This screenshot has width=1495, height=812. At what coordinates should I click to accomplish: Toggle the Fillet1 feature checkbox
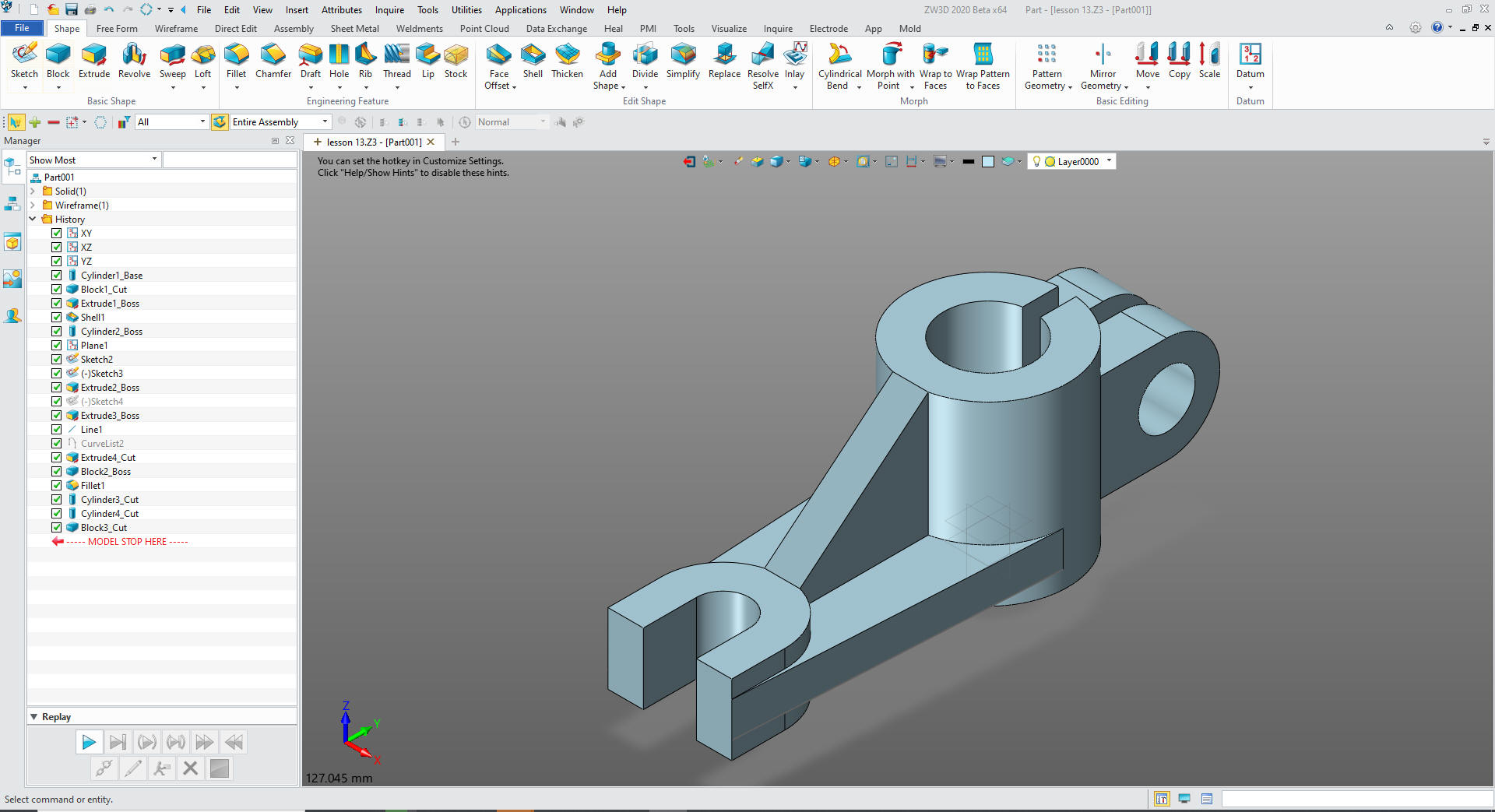click(x=57, y=485)
